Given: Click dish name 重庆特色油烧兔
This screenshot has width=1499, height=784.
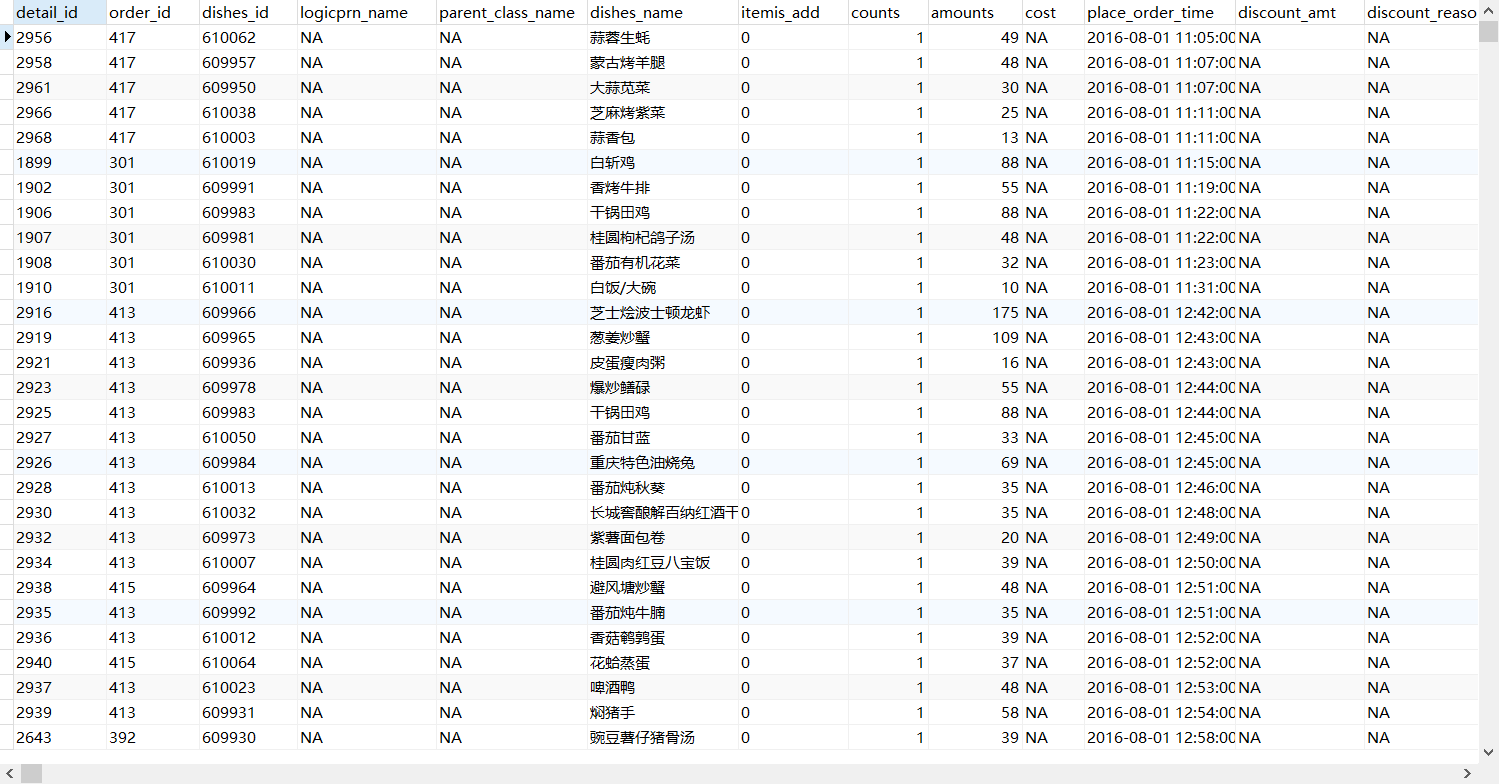Looking at the screenshot, I should (642, 462).
